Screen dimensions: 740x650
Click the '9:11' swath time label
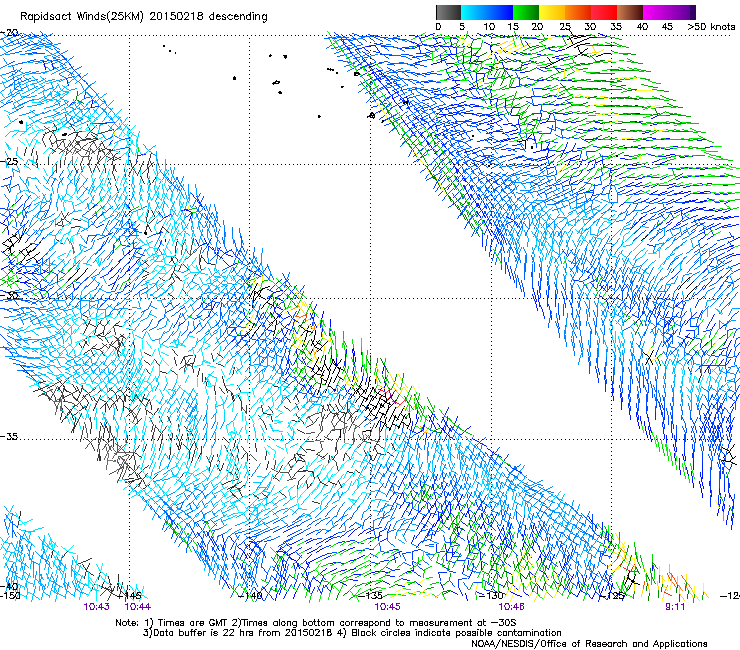tap(675, 607)
